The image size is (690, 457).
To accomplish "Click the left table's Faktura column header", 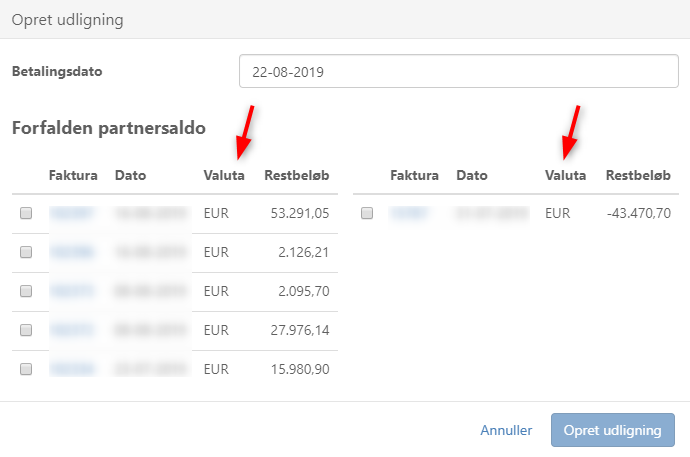I will pyautogui.click(x=73, y=175).
